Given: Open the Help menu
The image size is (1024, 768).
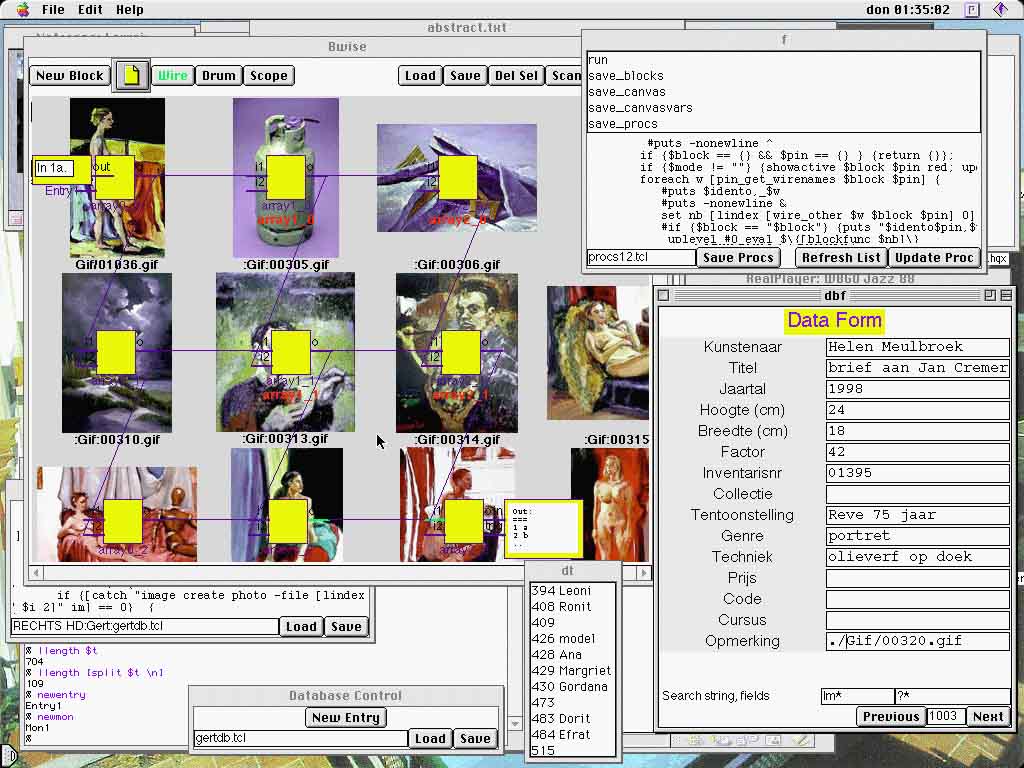Looking at the screenshot, I should 129,9.
